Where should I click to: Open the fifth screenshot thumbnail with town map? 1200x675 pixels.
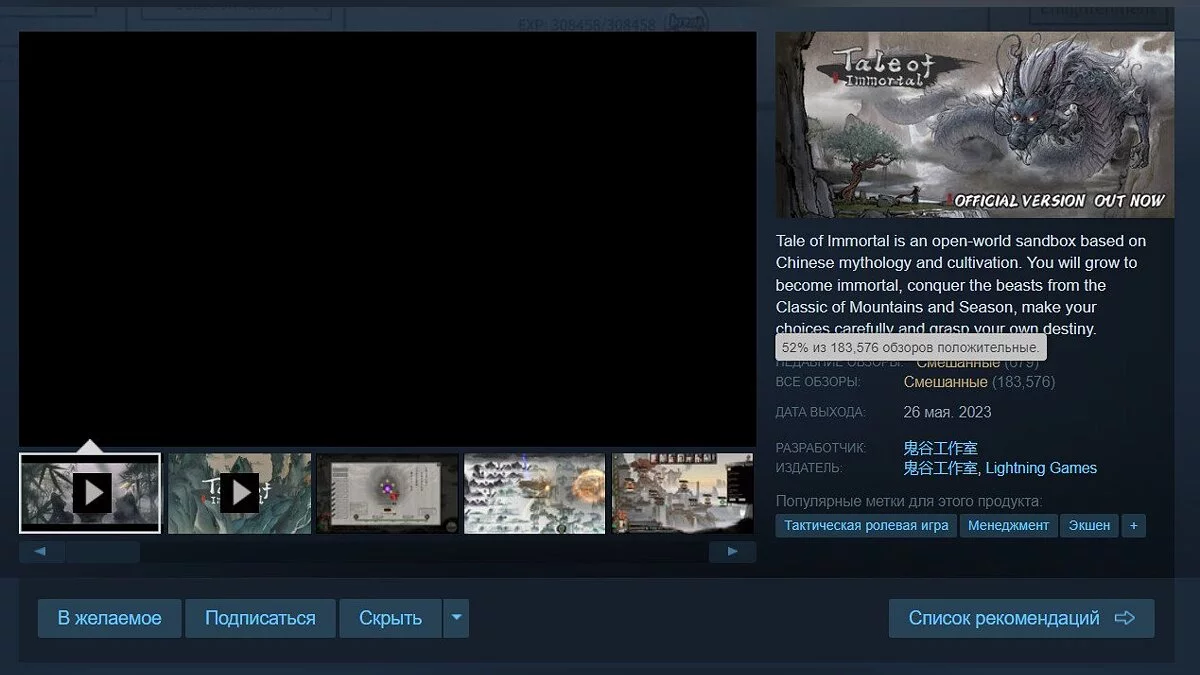pyautogui.click(x=683, y=492)
